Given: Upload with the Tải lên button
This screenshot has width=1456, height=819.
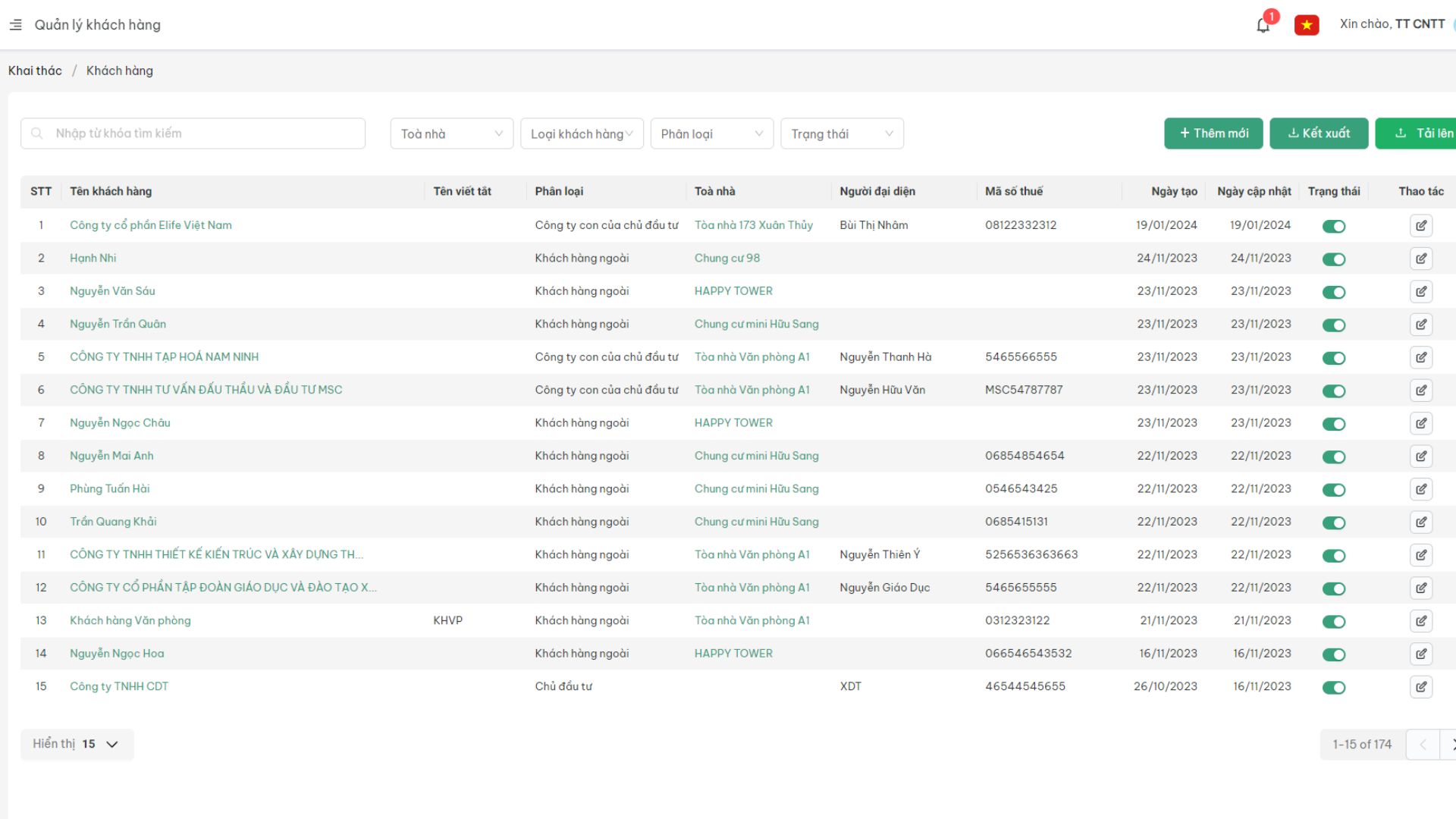Looking at the screenshot, I should [1417, 133].
